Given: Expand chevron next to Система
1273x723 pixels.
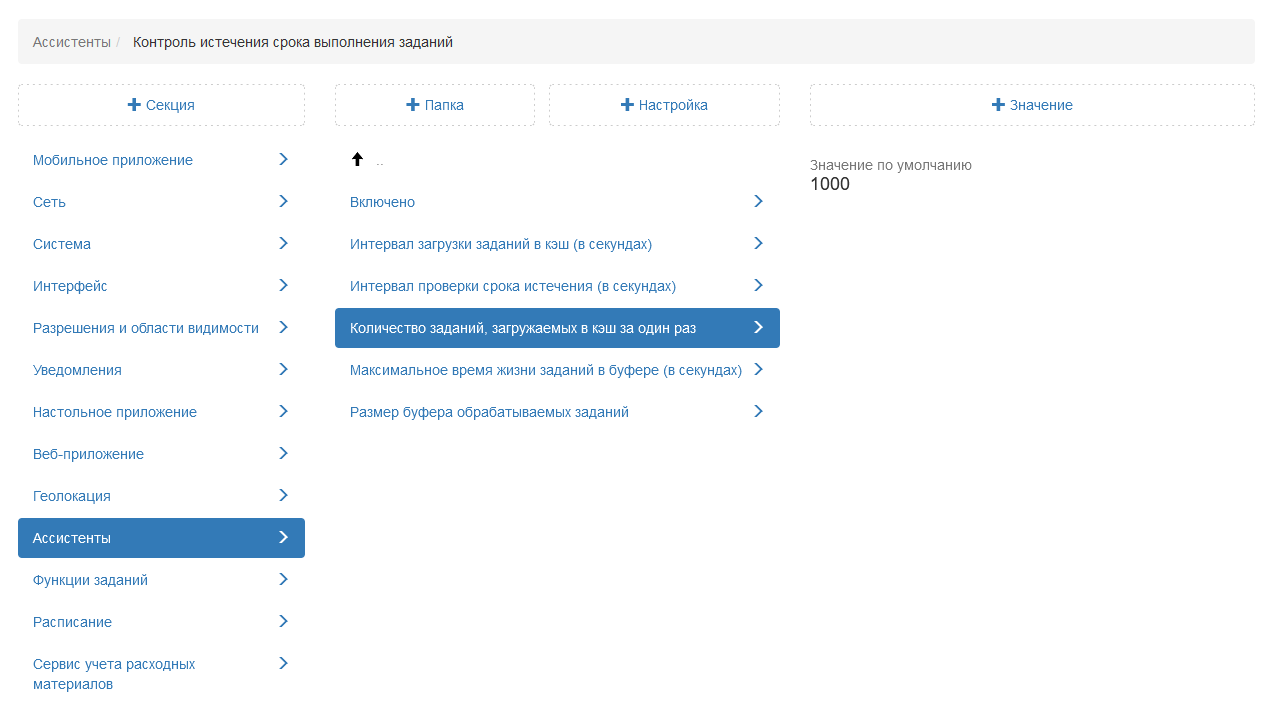Looking at the screenshot, I should click(x=283, y=243).
